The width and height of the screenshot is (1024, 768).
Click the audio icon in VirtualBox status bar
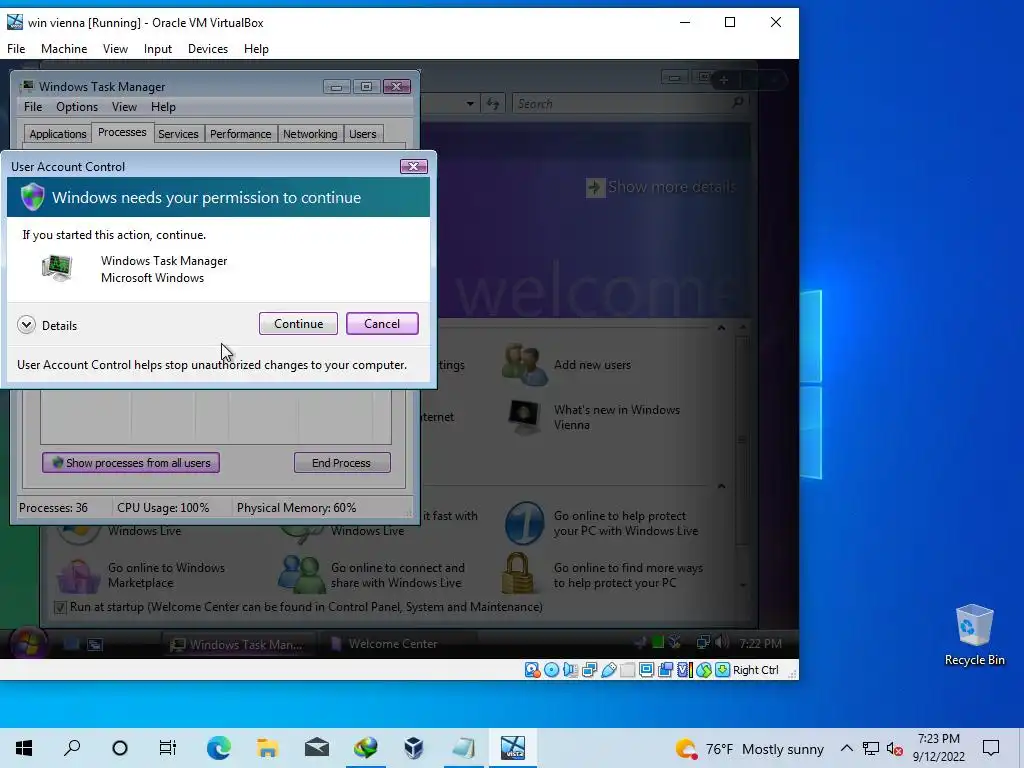pos(570,670)
